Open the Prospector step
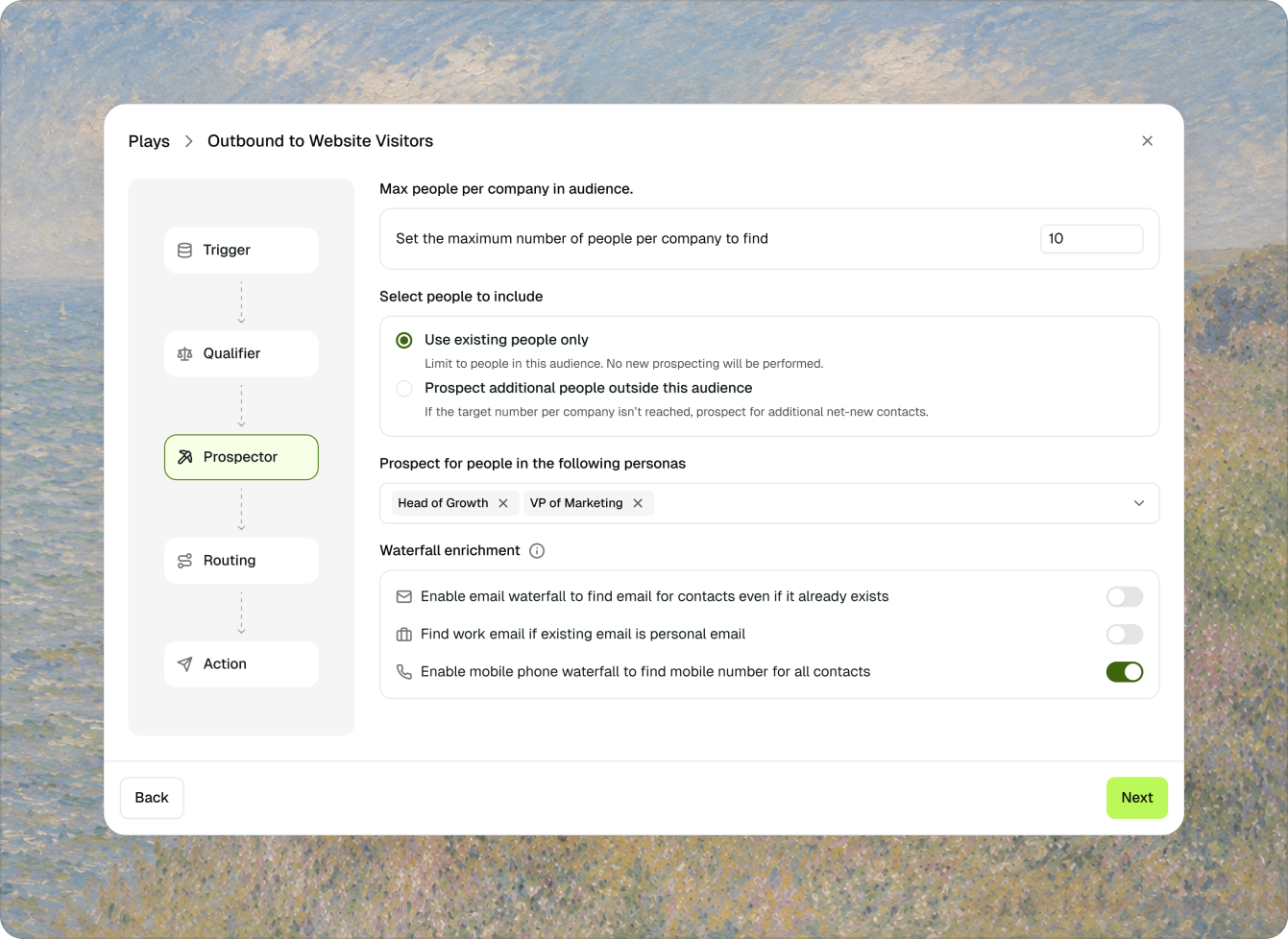Viewport: 1288px width, 939px height. click(241, 457)
